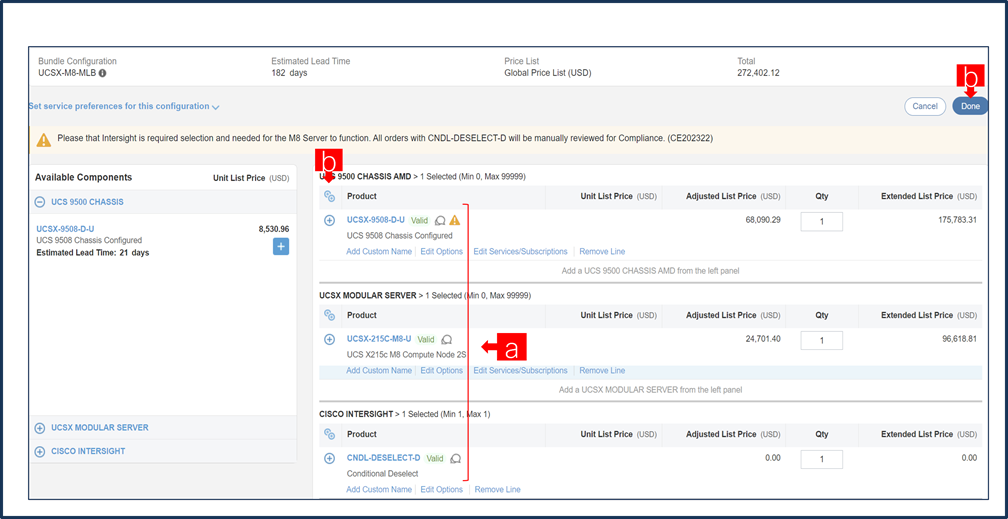The height and width of the screenshot is (519, 1008).
Task: Click Add Custom Name under UCSX-9508-D-U
Action: tap(379, 251)
